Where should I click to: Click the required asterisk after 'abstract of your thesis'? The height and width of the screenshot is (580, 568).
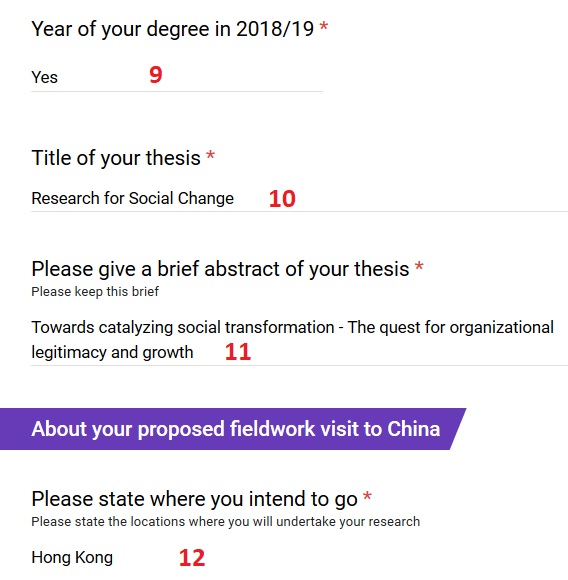point(419,266)
